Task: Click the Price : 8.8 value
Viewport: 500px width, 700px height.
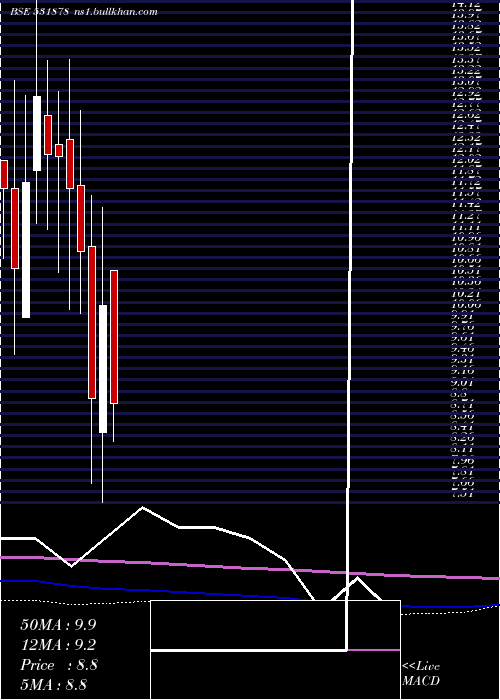Action: coord(59,664)
